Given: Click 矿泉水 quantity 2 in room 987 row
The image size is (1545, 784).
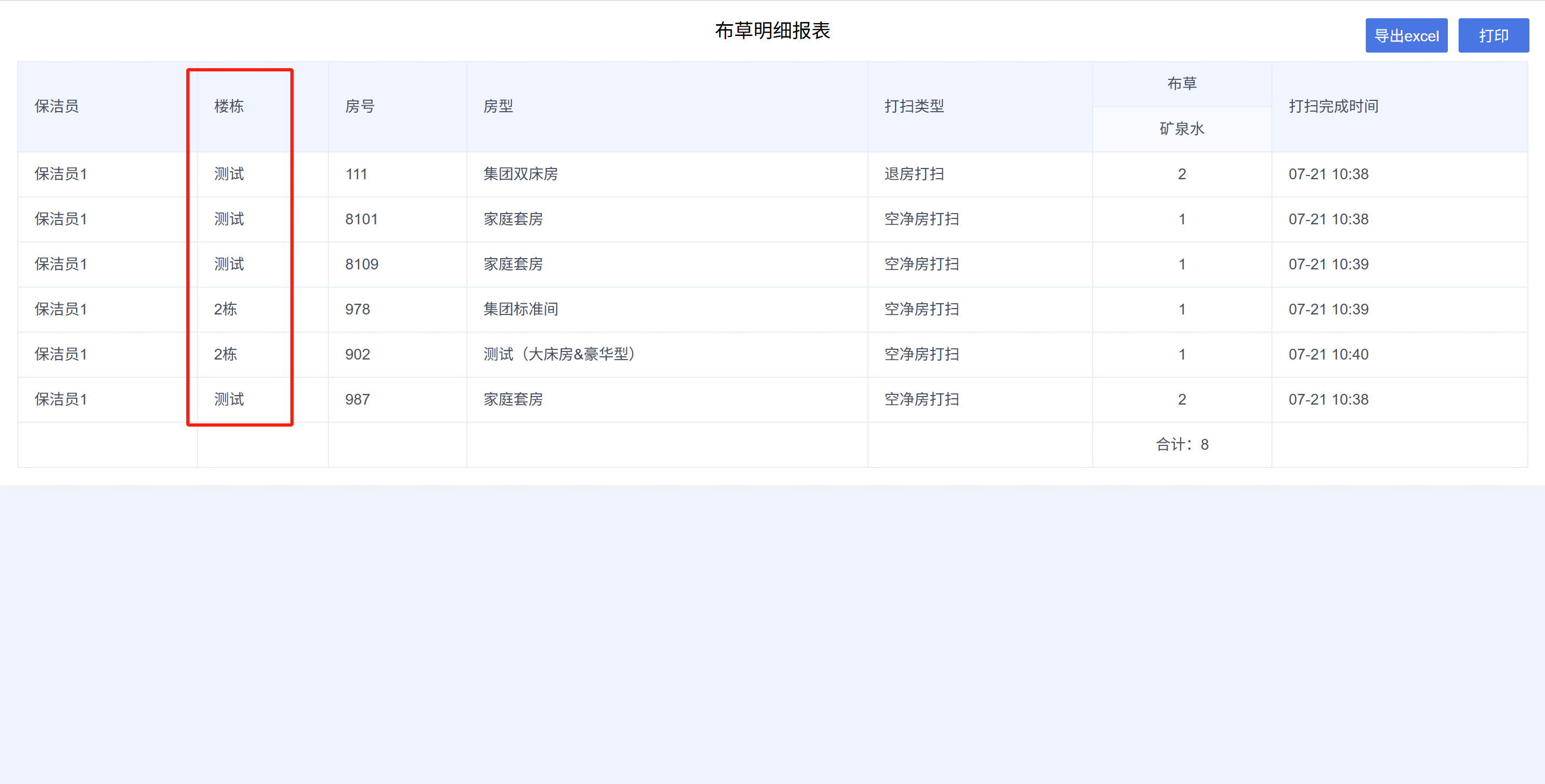Looking at the screenshot, I should (1182, 399).
